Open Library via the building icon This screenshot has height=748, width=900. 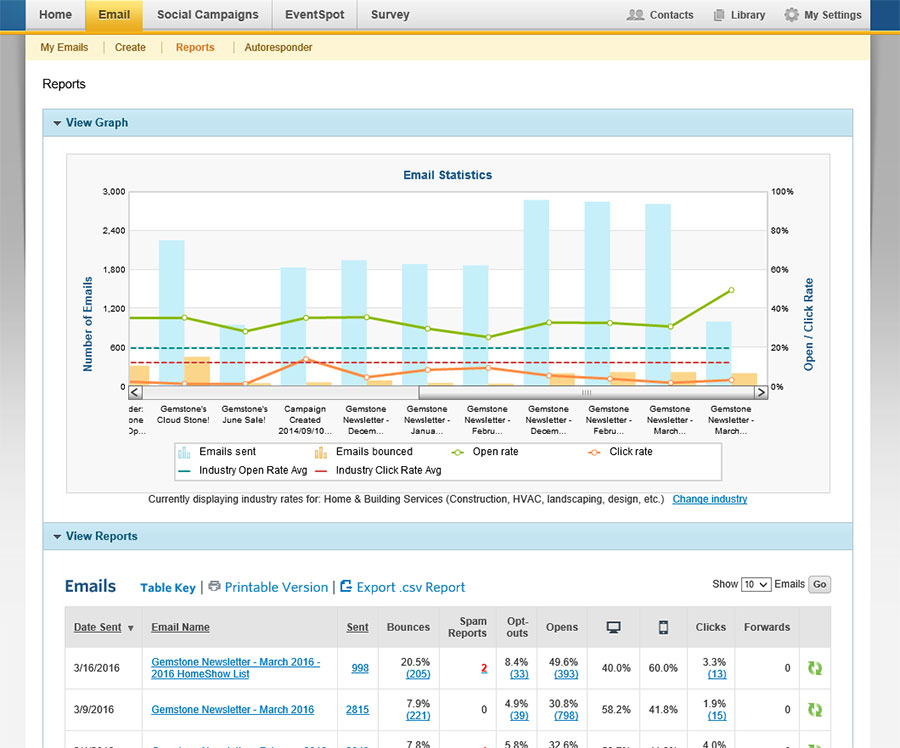720,15
